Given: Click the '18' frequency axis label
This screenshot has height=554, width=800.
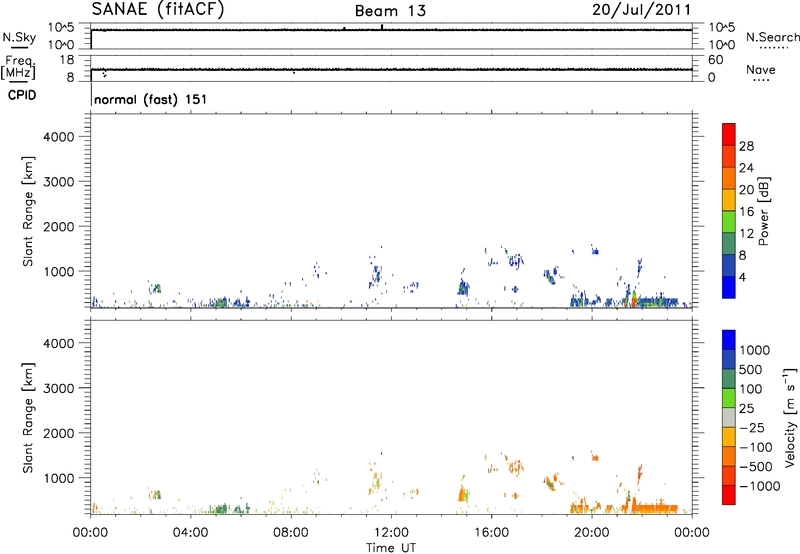Looking at the screenshot, I should [66, 60].
